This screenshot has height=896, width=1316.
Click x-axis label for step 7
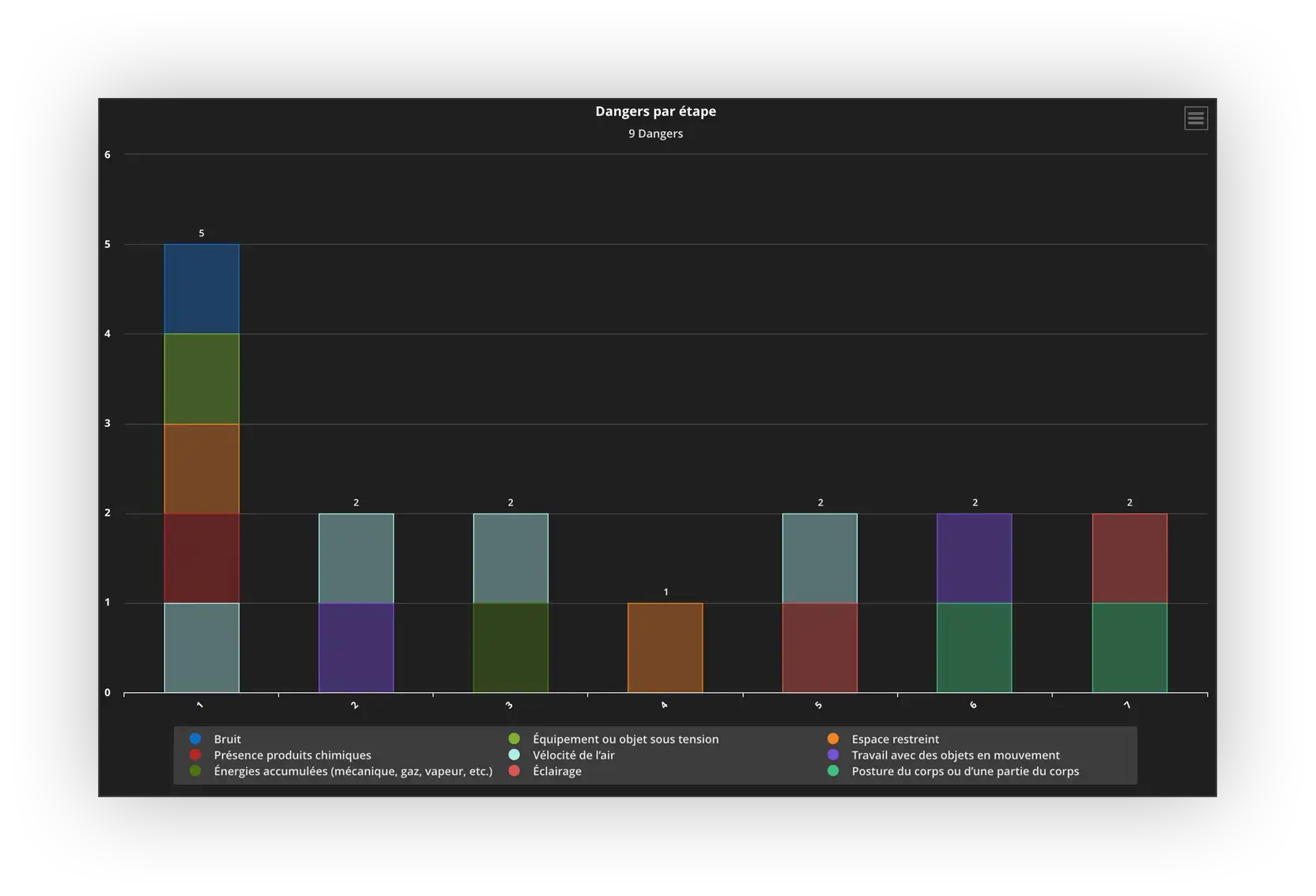pyautogui.click(x=1128, y=705)
